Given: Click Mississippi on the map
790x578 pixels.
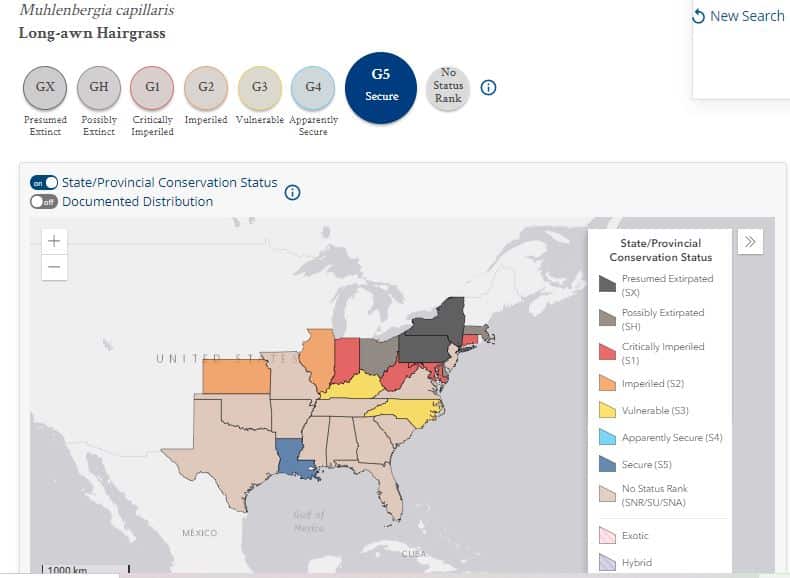Looking at the screenshot, I should point(316,439).
